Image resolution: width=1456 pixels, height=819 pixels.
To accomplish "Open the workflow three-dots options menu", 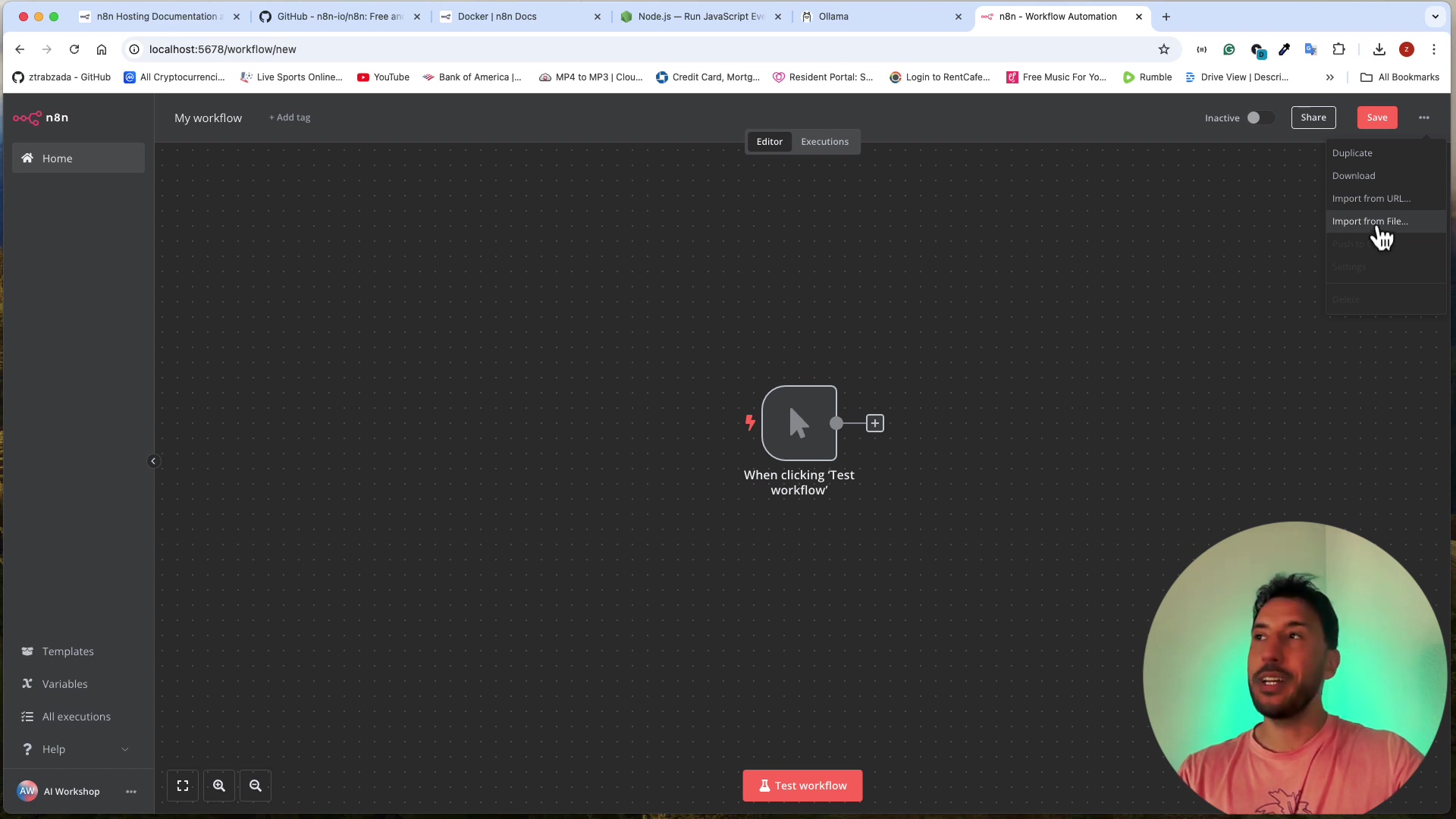I will click(x=1424, y=118).
